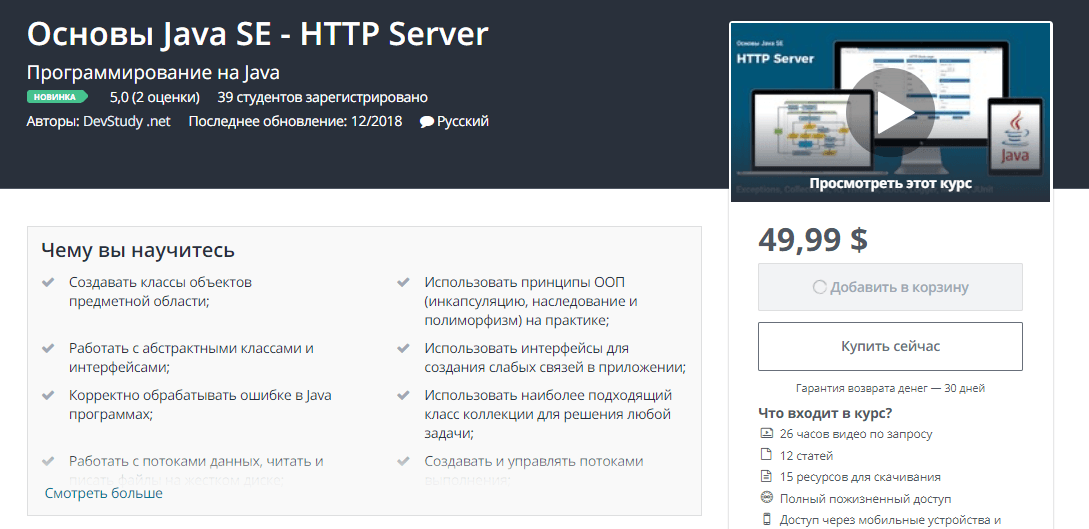1089x529 pixels.
Task: Click text Корректно обрабатывать ошибке в Java
Action: 200,405
